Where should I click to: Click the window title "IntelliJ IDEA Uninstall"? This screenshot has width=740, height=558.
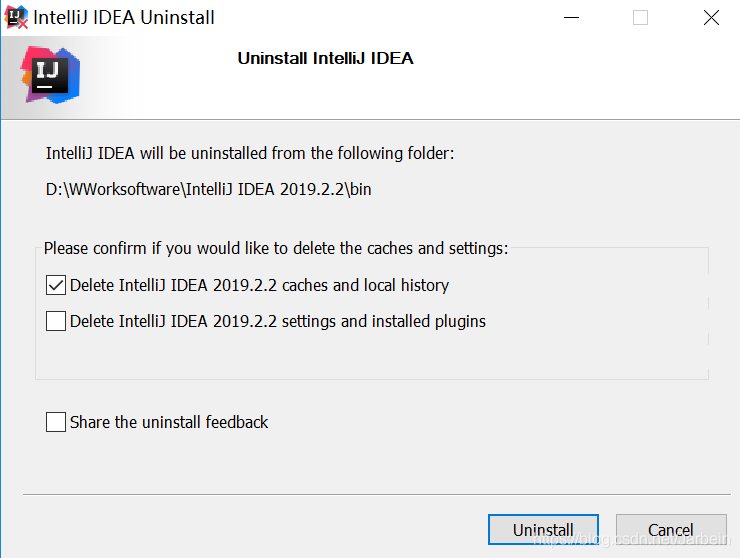124,18
